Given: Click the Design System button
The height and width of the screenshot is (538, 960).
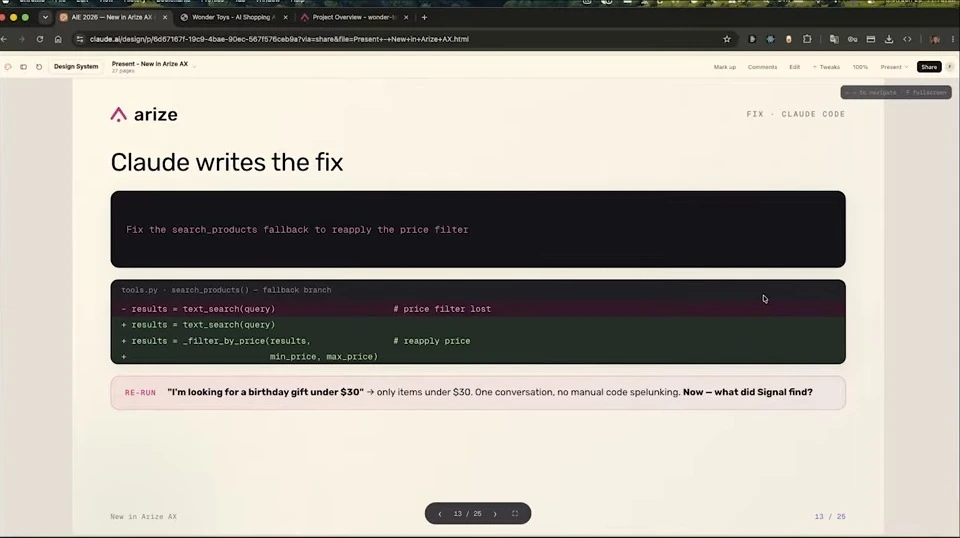Looking at the screenshot, I should (x=76, y=67).
